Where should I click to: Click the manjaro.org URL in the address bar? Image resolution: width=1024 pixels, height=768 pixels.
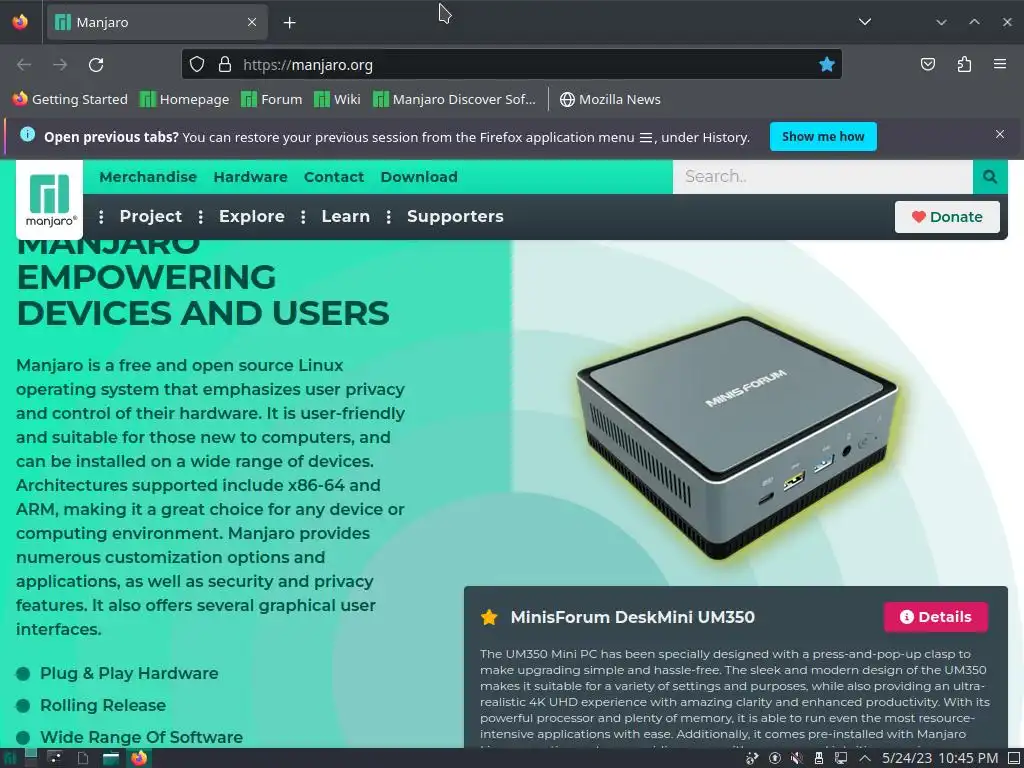308,65
